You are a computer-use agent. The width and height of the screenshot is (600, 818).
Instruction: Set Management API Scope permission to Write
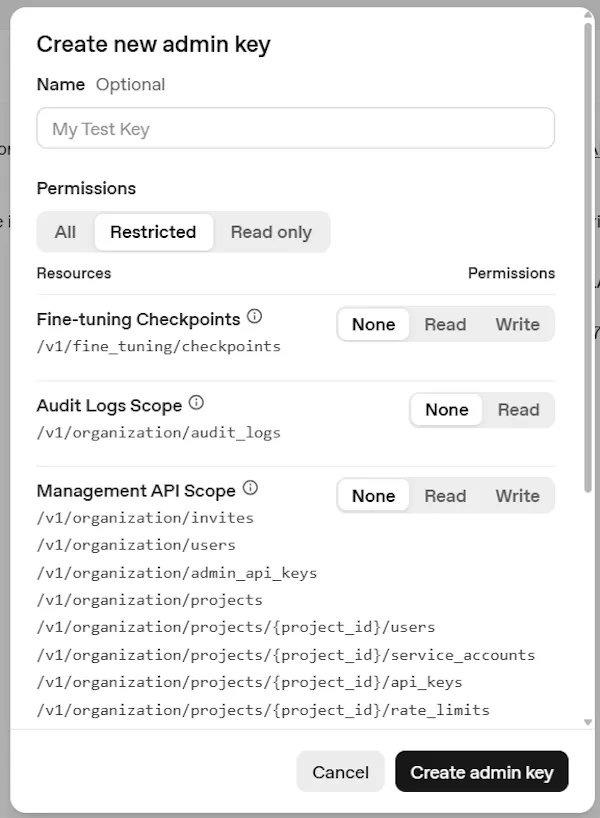point(518,496)
